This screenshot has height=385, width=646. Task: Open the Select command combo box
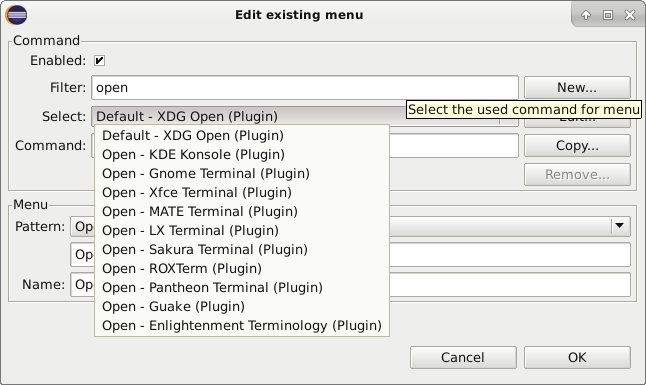point(305,116)
